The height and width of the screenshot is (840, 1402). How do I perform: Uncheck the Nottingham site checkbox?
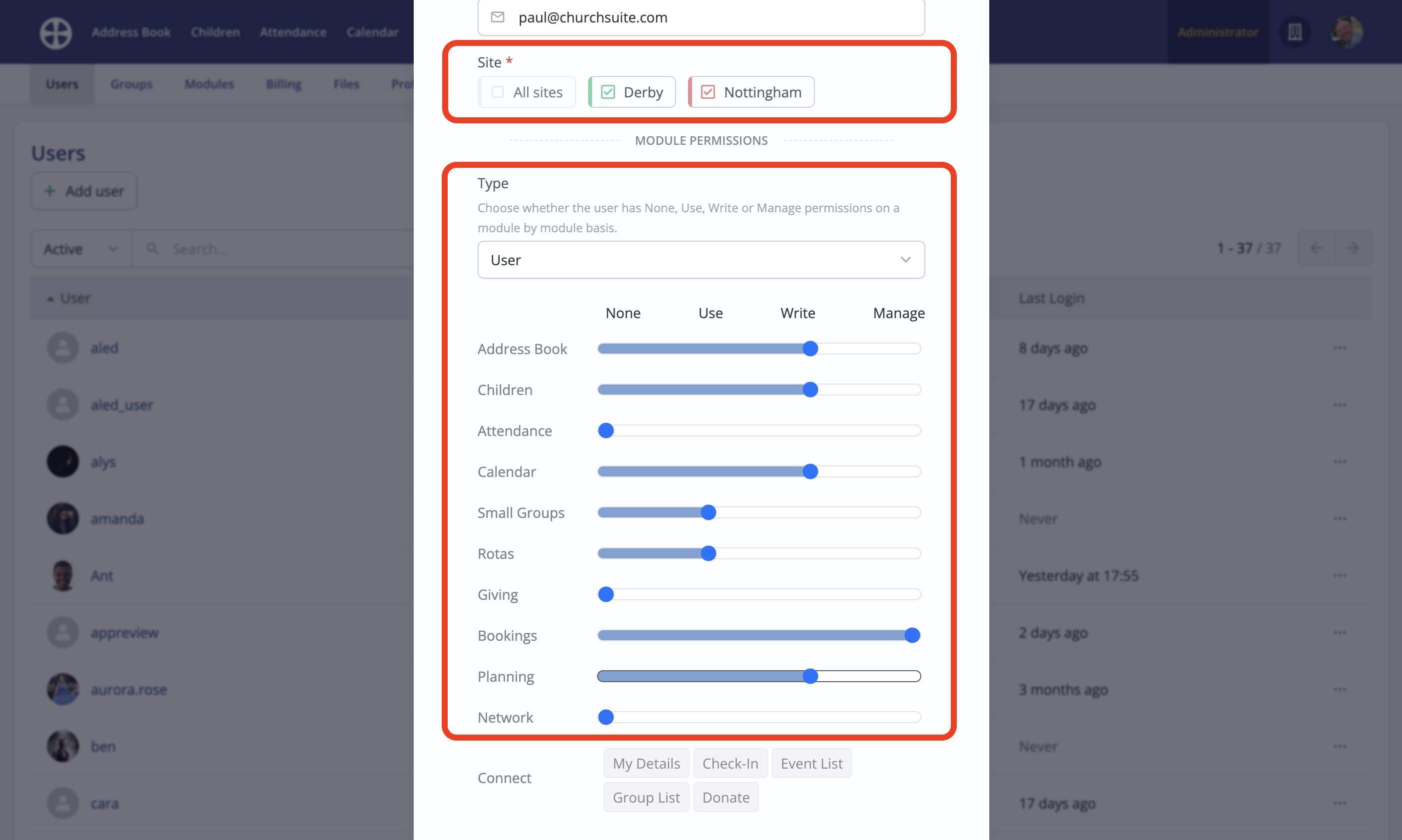(x=708, y=92)
